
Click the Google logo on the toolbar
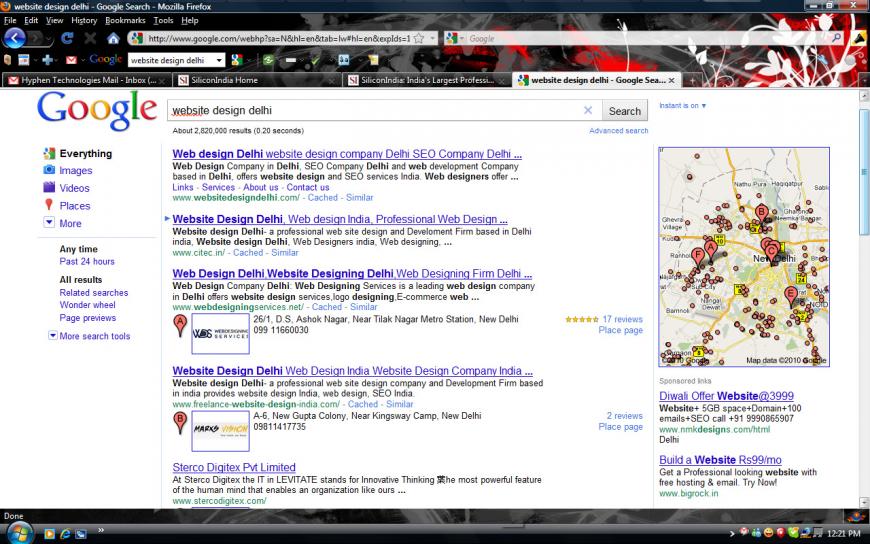(105, 59)
